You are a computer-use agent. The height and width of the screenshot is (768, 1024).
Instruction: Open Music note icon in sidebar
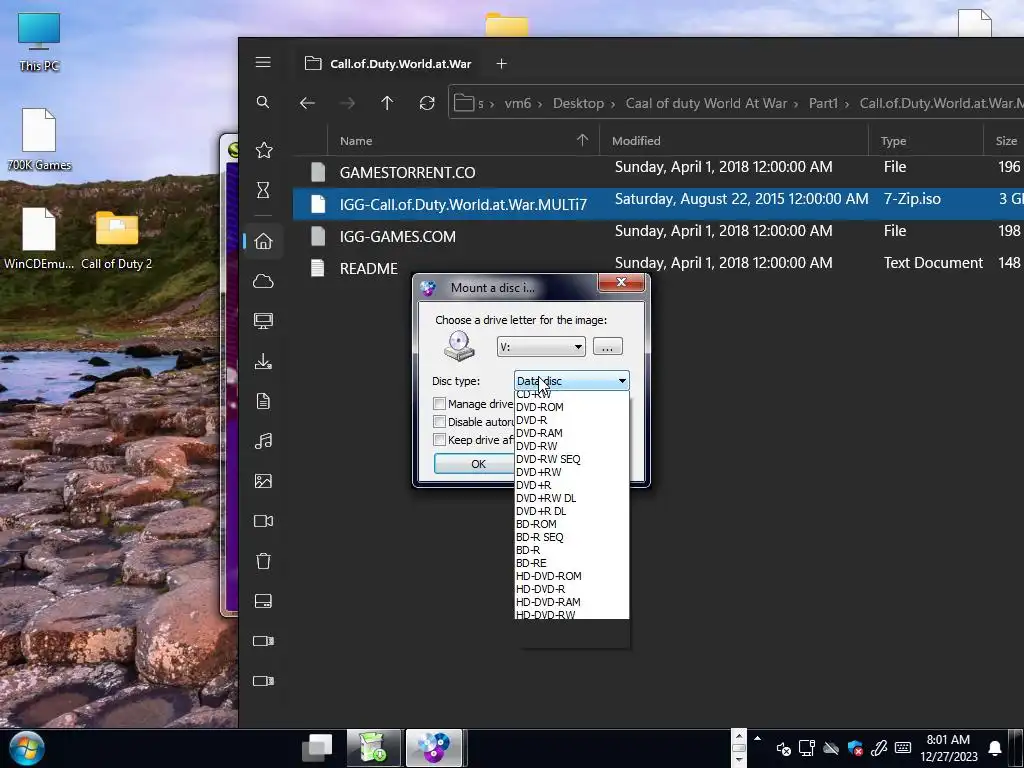263,441
